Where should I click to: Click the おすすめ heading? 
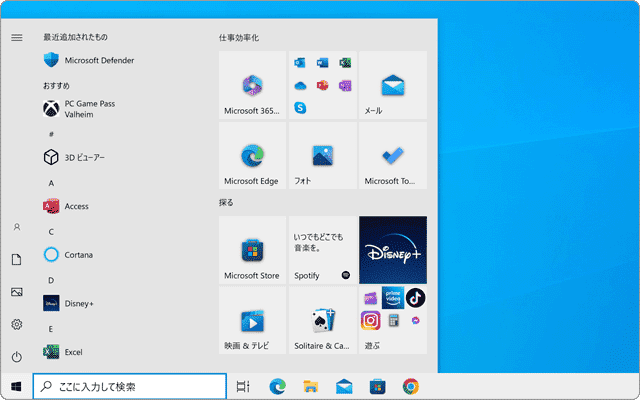[56, 86]
